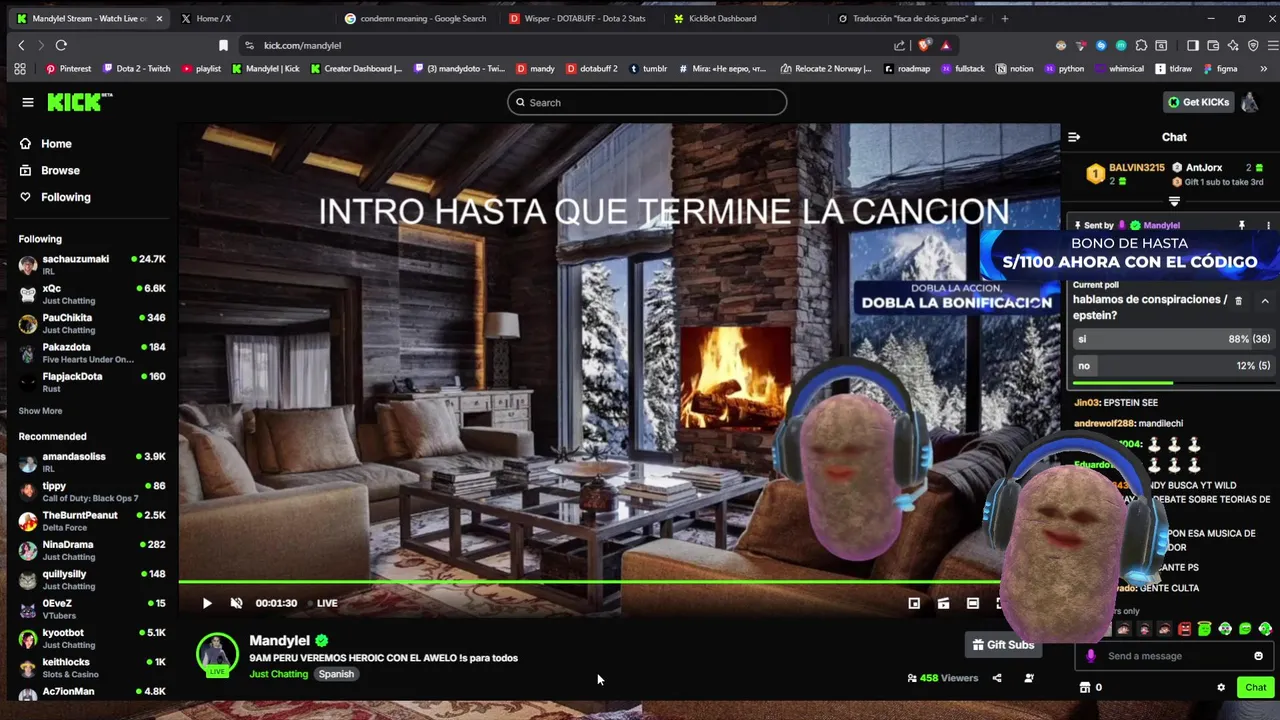Open Browse in sidebar
The width and height of the screenshot is (1280, 720).
(50, 171)
